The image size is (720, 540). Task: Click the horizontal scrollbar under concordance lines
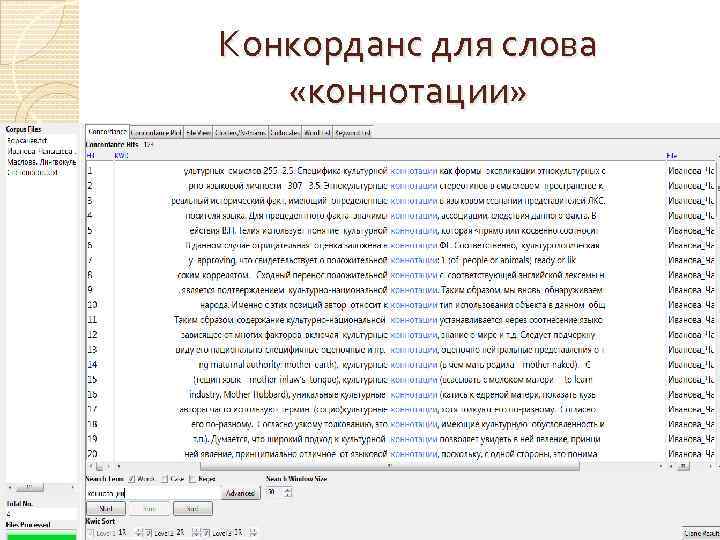390,467
